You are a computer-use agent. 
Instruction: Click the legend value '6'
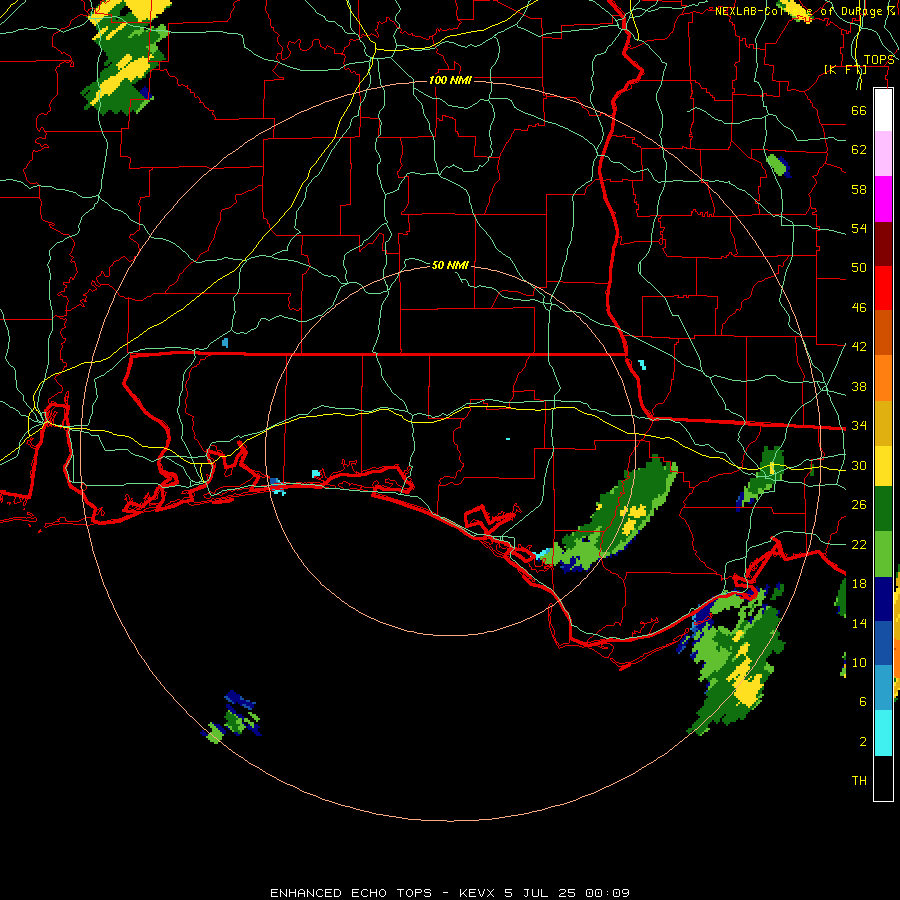(862, 702)
